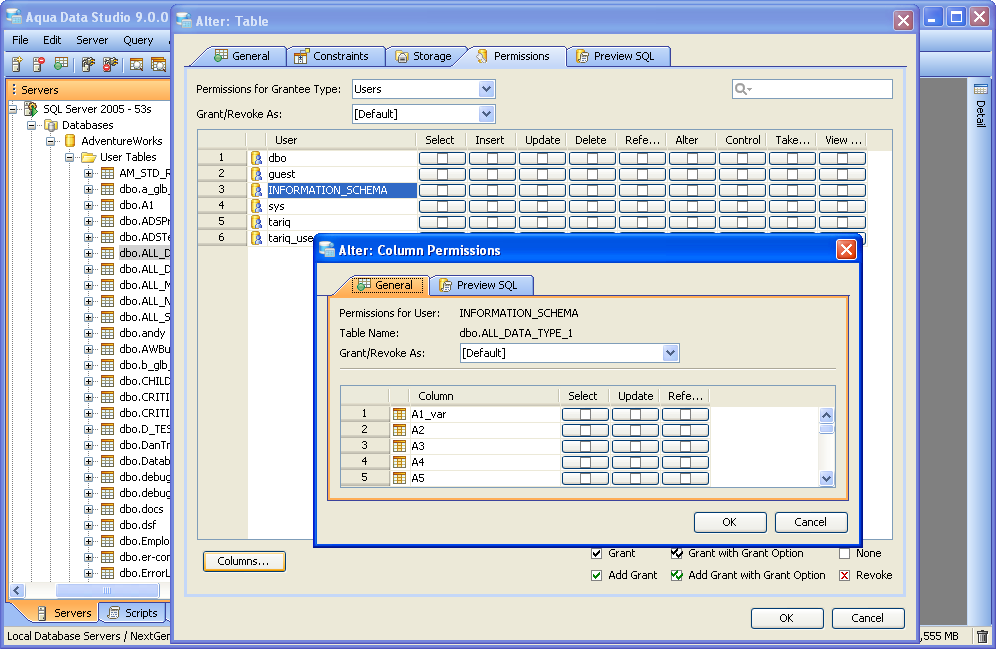Click the search magnifier icon in Permissions

(x=742, y=90)
